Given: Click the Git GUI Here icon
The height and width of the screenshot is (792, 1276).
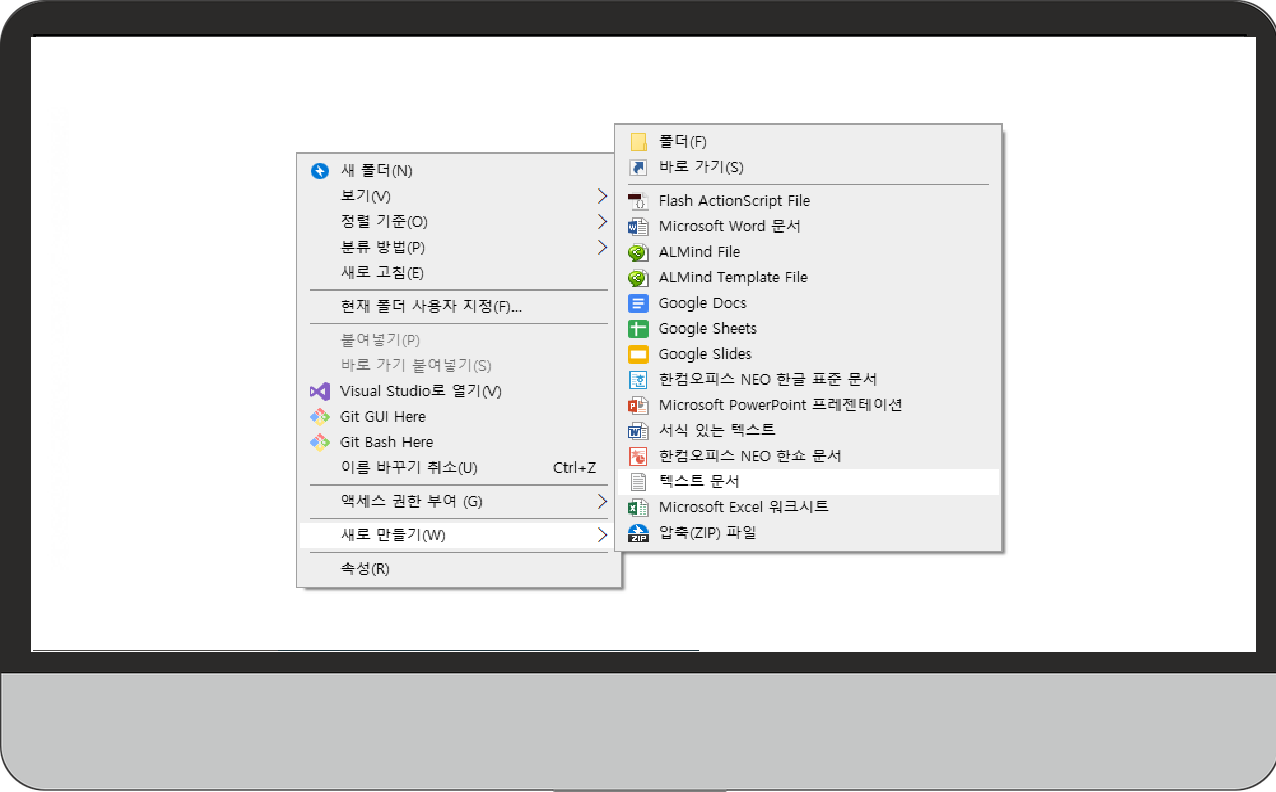Looking at the screenshot, I should point(320,417).
